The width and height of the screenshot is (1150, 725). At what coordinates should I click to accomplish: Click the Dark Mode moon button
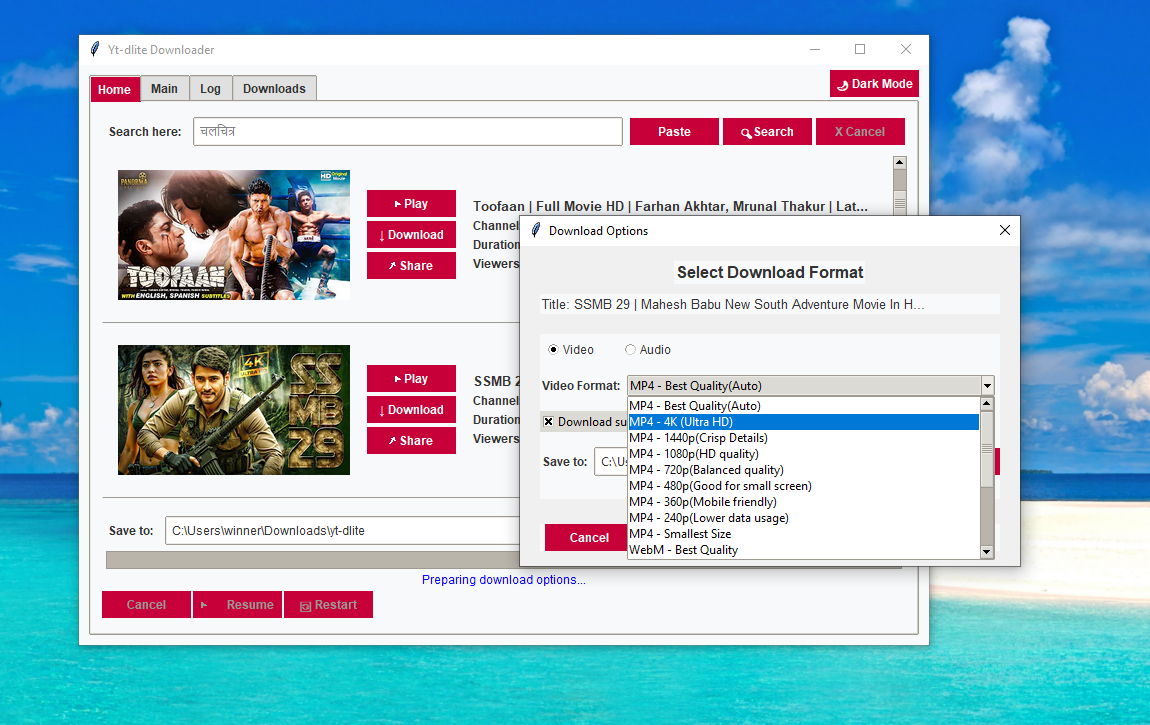pyautogui.click(x=874, y=84)
